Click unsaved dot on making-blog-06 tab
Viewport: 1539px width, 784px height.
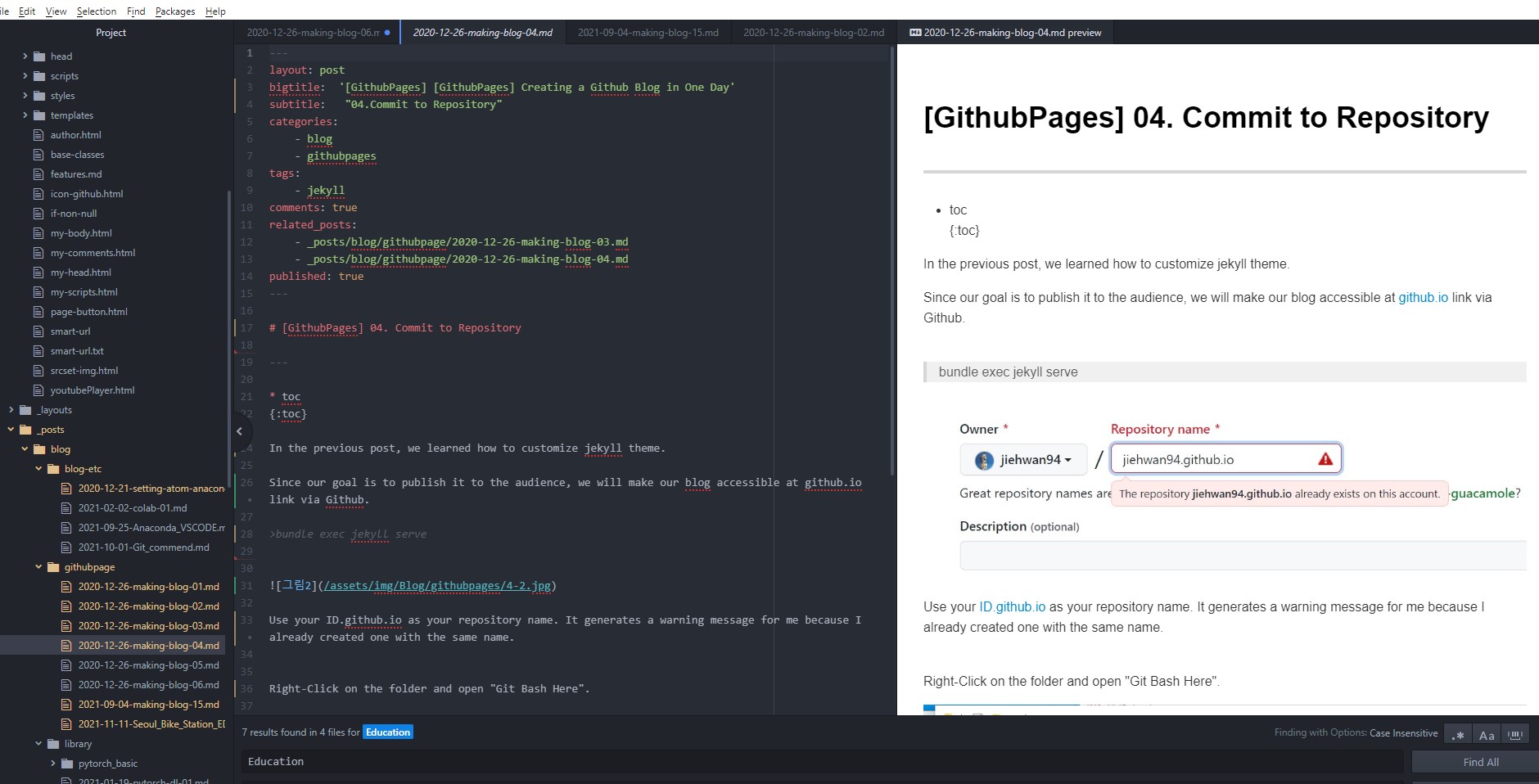(x=387, y=33)
